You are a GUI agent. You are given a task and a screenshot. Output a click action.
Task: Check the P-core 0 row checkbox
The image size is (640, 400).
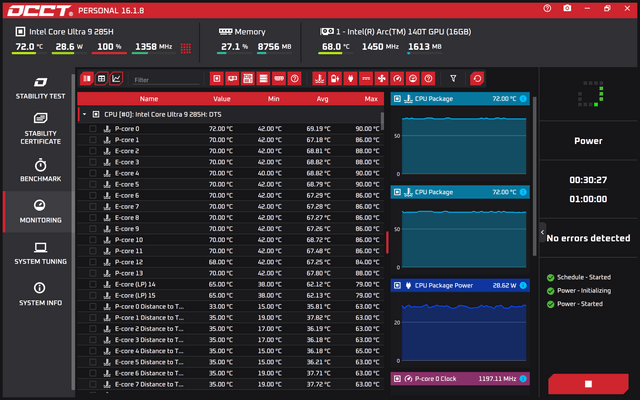coord(93,129)
